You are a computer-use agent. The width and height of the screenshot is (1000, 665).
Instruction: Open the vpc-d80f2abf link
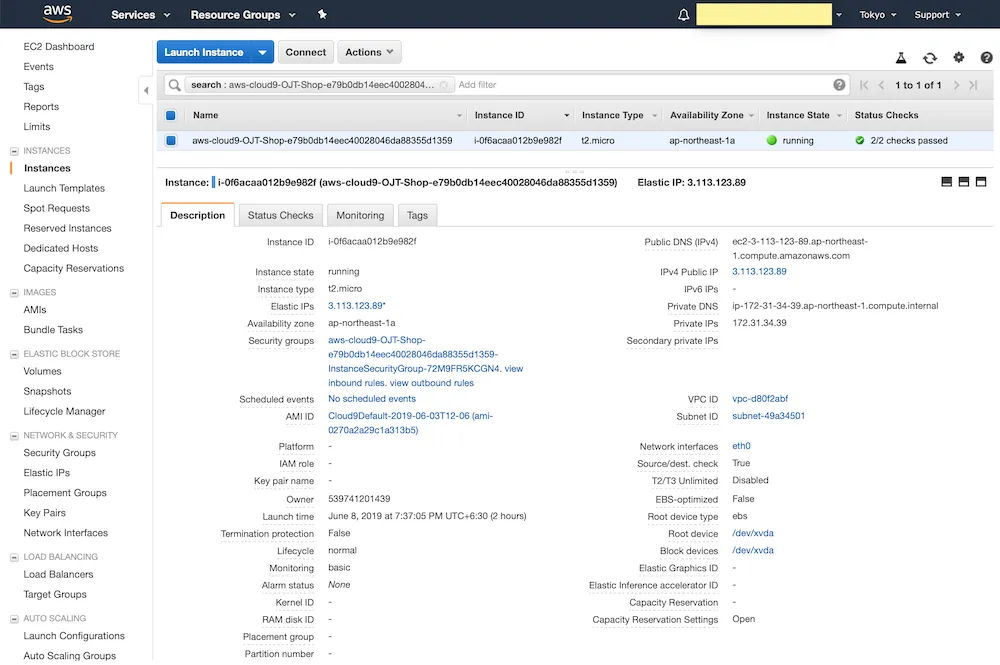[x=760, y=399]
